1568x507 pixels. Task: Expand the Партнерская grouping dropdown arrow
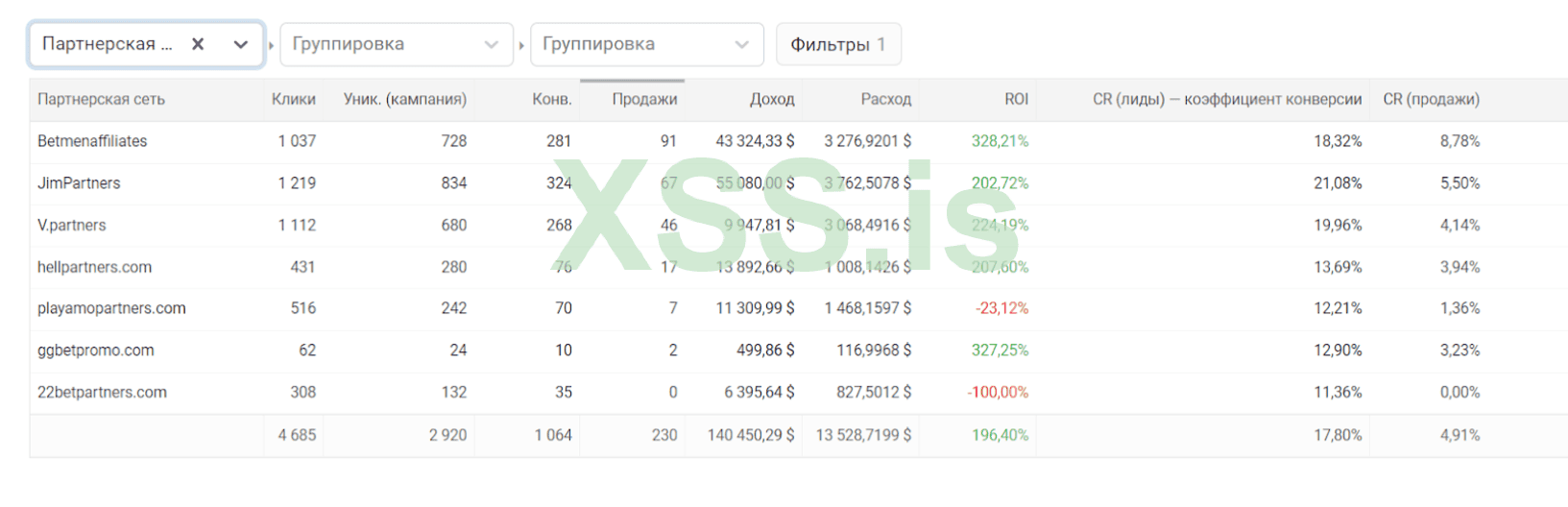pyautogui.click(x=240, y=44)
